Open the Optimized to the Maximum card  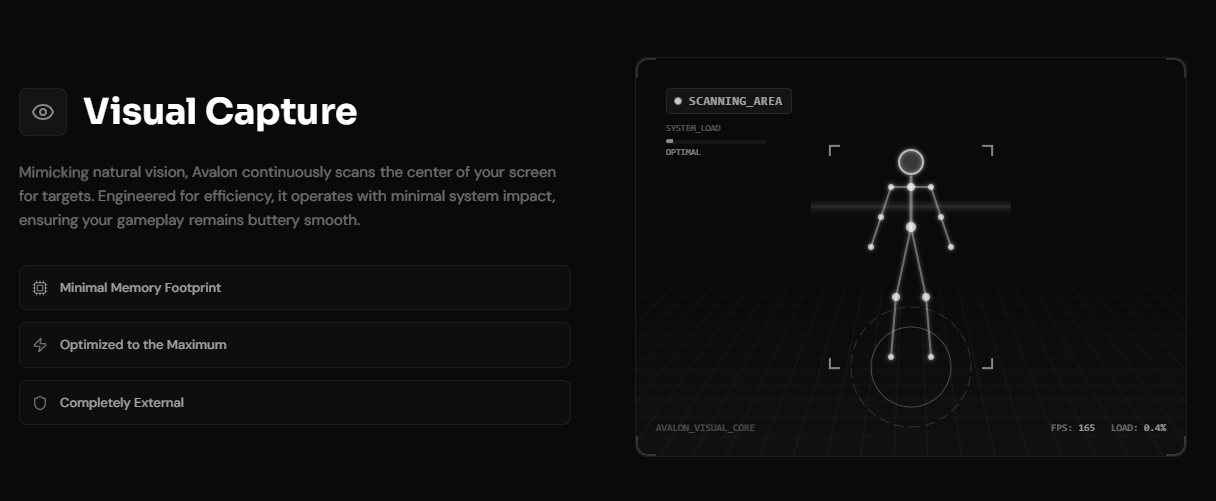tap(294, 345)
